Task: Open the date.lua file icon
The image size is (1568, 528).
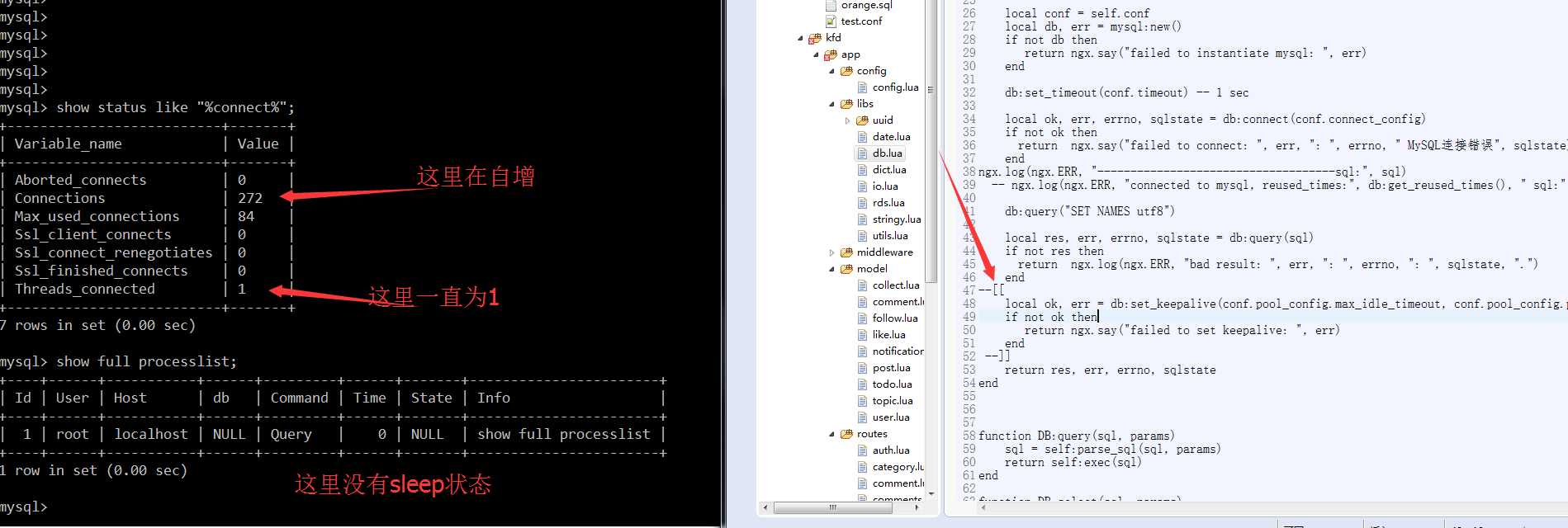Action: click(x=863, y=137)
